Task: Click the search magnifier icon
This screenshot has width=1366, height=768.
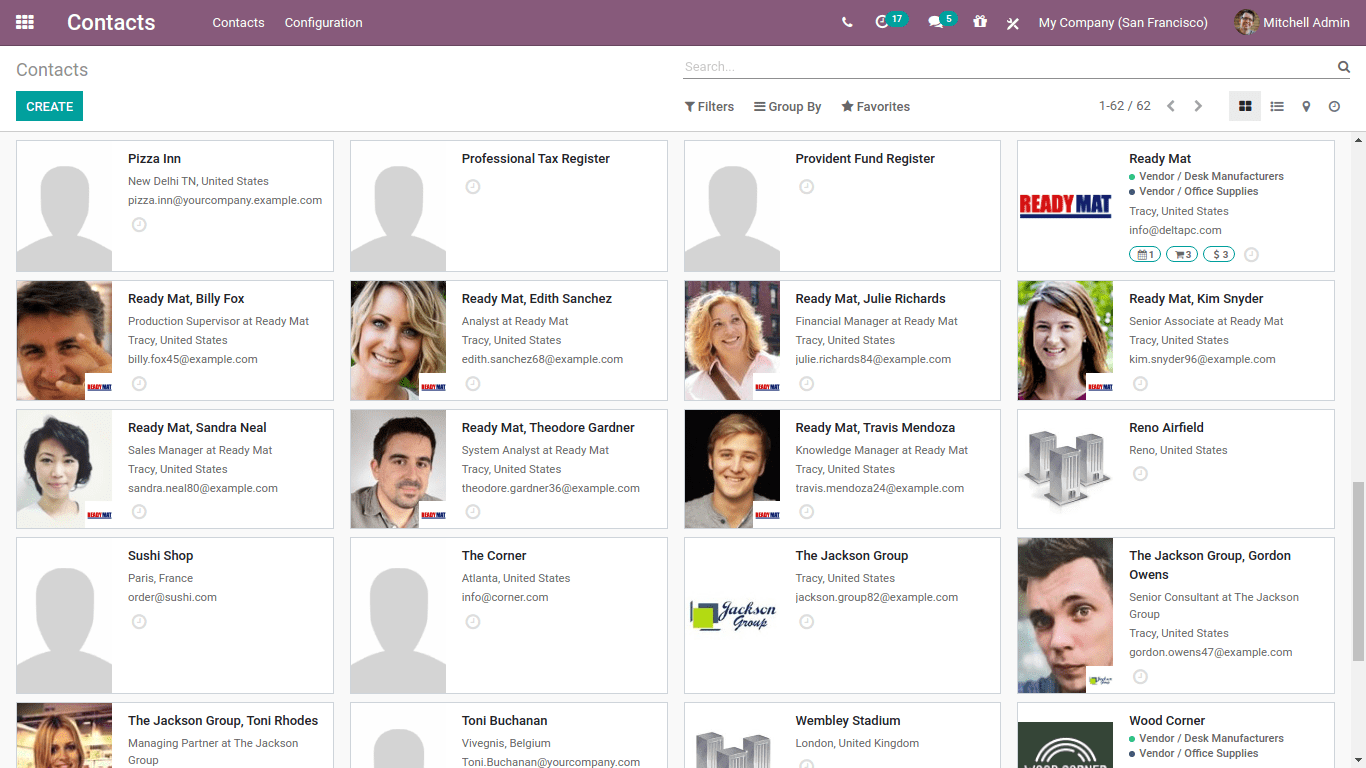Action: pyautogui.click(x=1344, y=67)
